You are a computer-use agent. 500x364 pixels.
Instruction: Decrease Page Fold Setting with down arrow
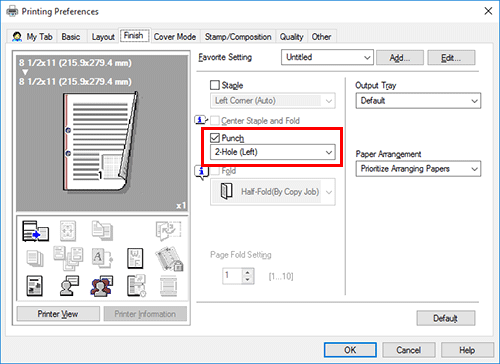(x=248, y=280)
